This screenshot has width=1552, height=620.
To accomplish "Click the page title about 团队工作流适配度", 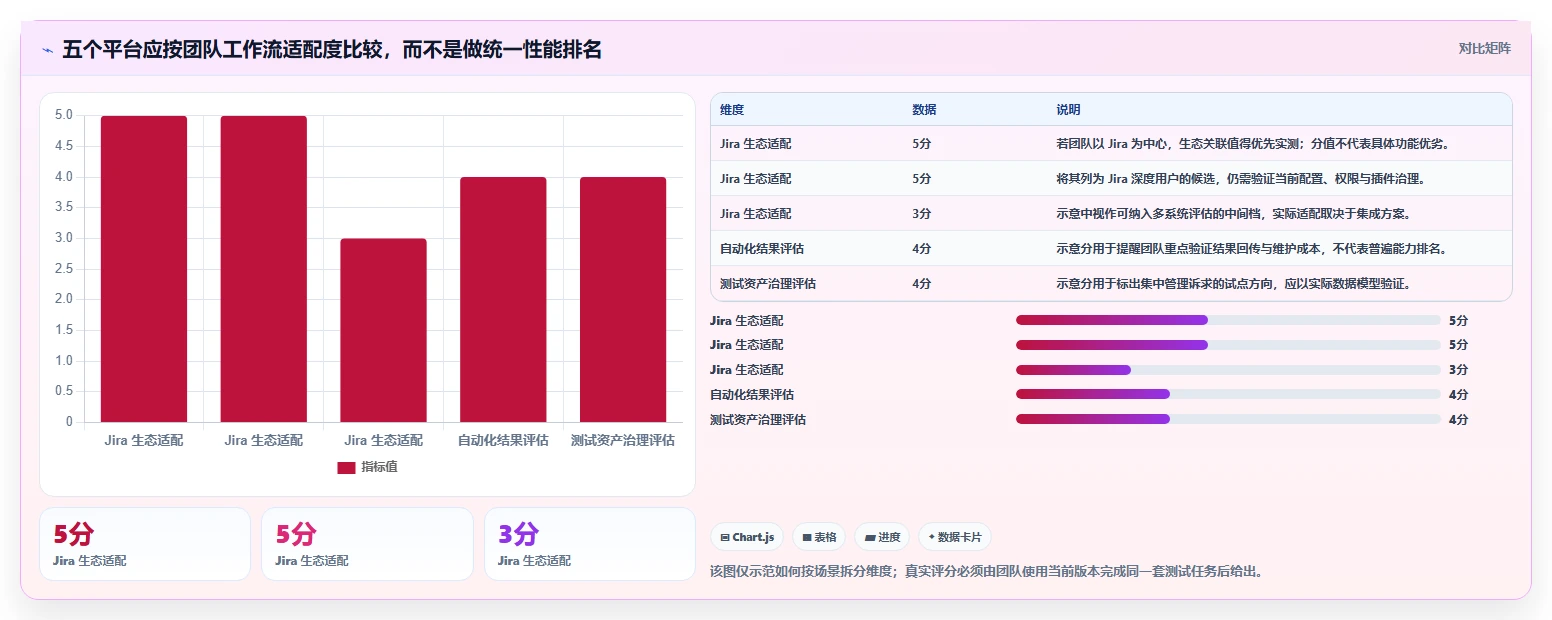I will click(332, 50).
